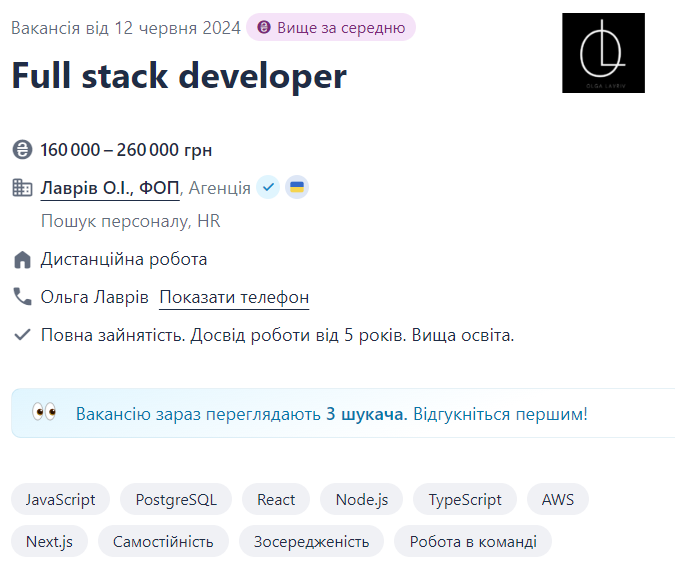Select the JavaScript skill tag
Viewport: 675px width, 585px height.
click(x=61, y=499)
